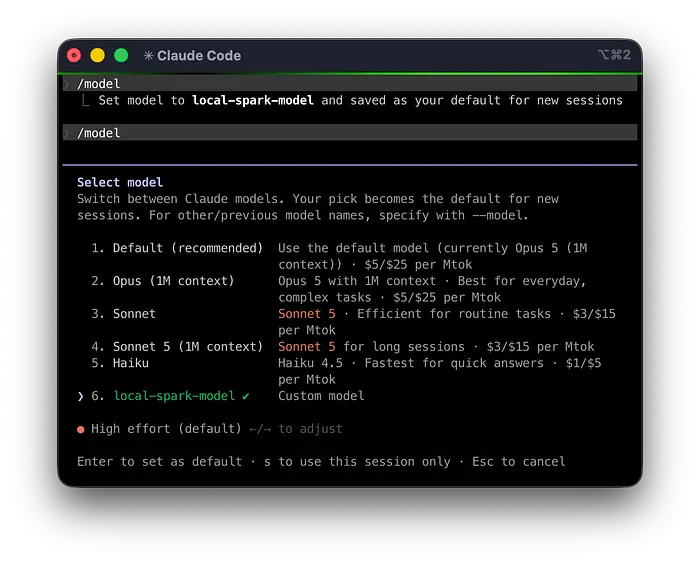700x563 pixels.
Task: Click s to use this session only hint
Action: [x=357, y=461]
